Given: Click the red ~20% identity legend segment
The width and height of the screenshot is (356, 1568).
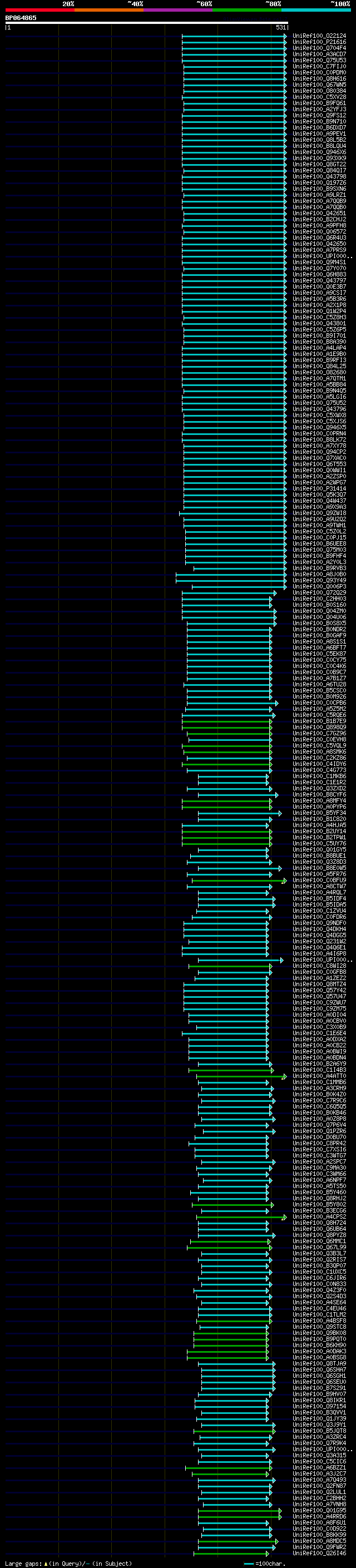Looking at the screenshot, I should (x=40, y=10).
